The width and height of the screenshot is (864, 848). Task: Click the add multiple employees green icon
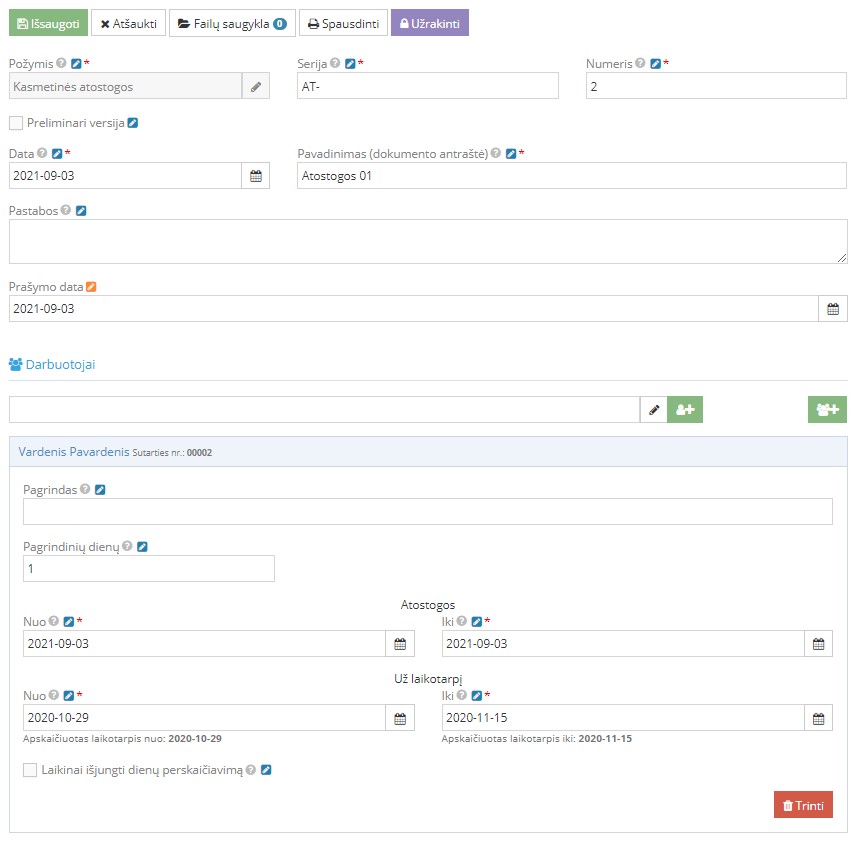click(x=827, y=409)
